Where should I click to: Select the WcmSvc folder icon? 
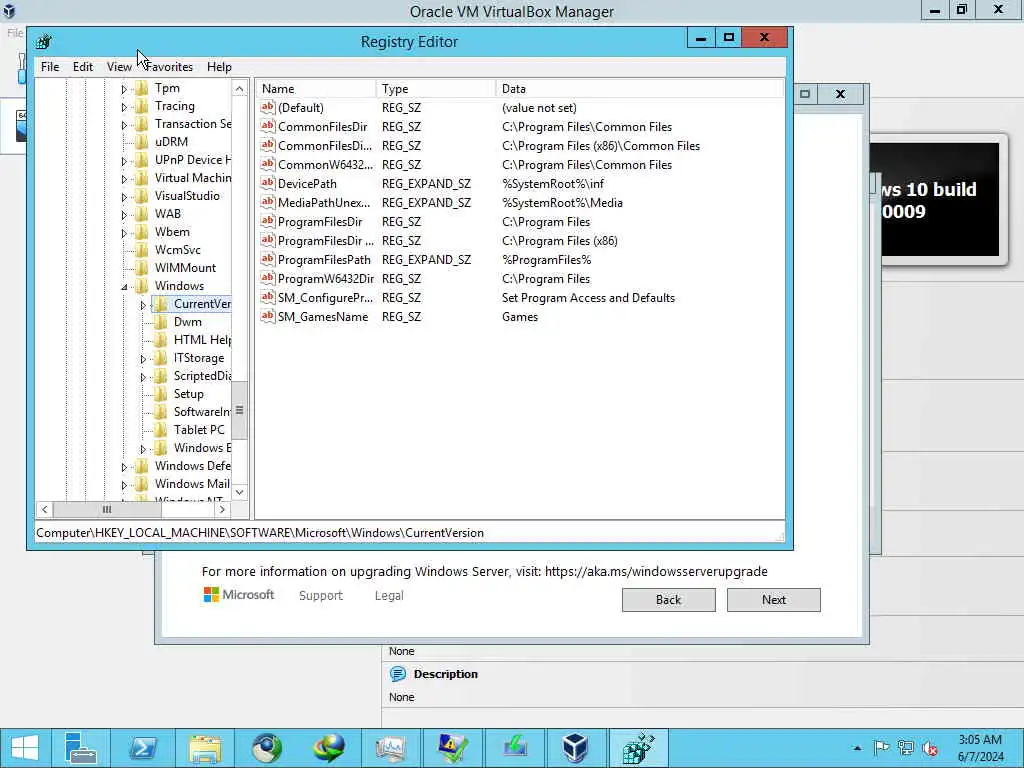(141, 249)
